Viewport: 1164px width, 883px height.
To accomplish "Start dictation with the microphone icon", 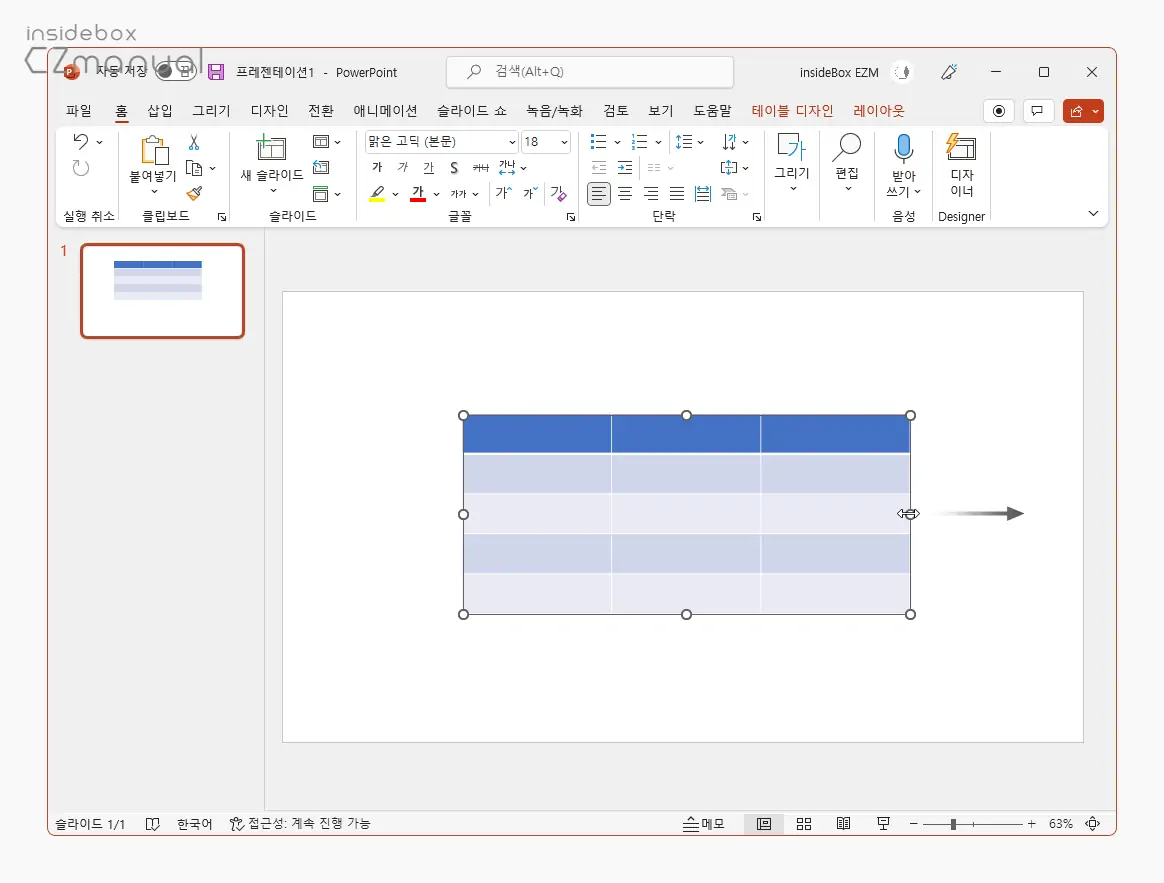I will click(903, 149).
